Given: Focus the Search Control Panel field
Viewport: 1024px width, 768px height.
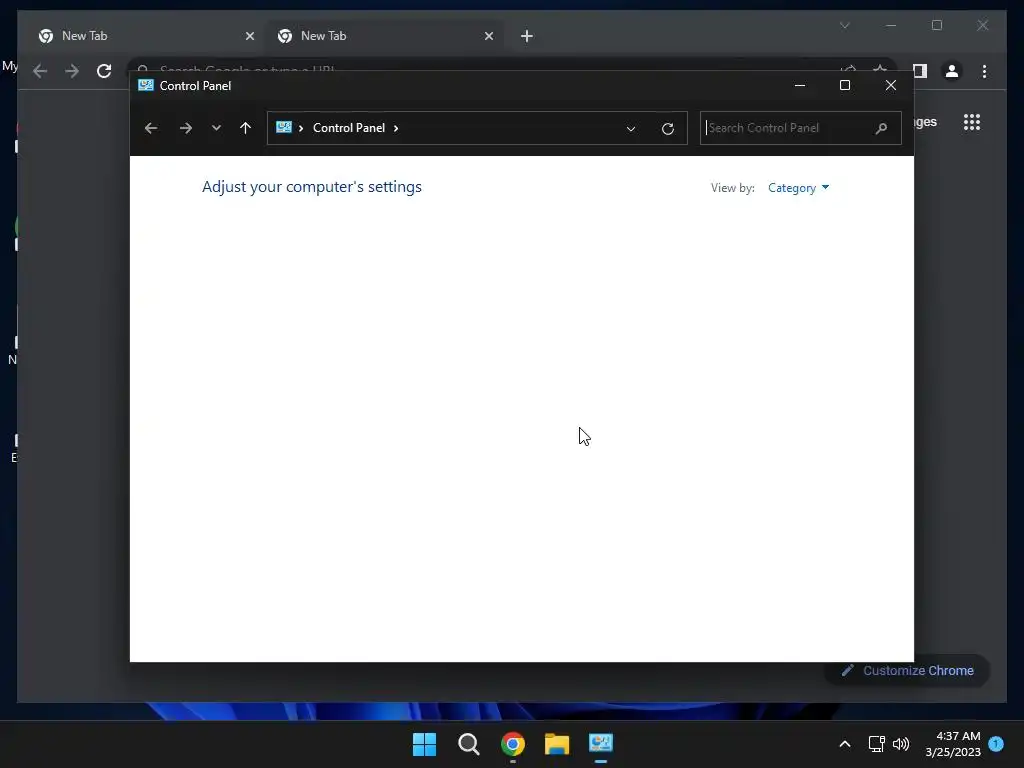Looking at the screenshot, I should (x=801, y=128).
